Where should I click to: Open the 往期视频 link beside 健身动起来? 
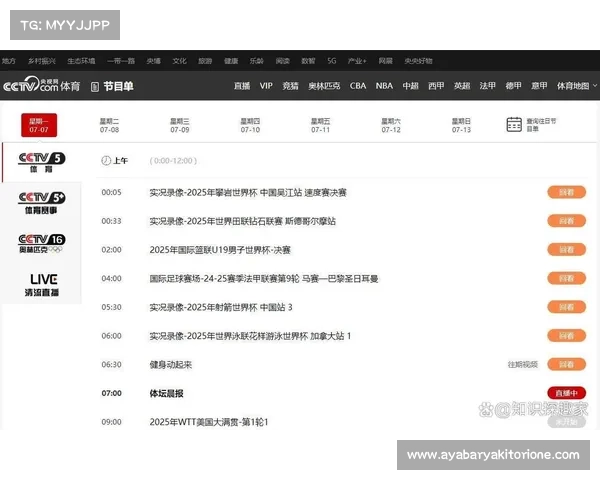[523, 364]
